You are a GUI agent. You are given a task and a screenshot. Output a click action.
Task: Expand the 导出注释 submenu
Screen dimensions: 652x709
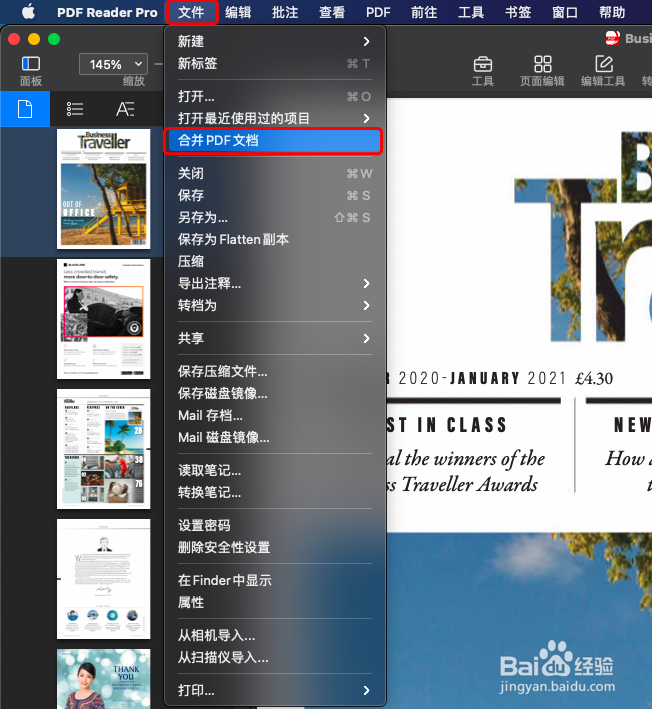[274, 284]
